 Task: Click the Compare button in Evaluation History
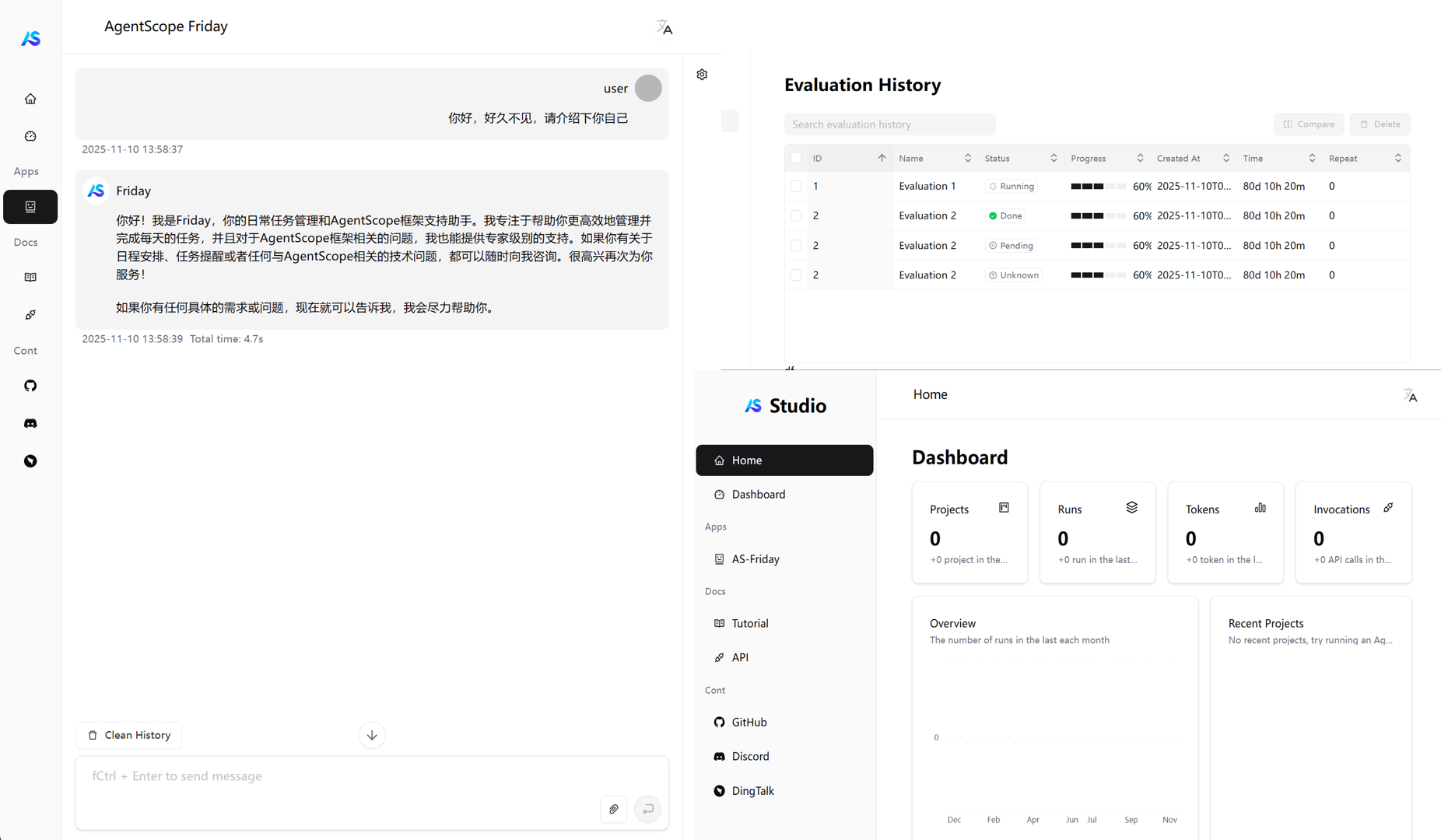point(1309,124)
